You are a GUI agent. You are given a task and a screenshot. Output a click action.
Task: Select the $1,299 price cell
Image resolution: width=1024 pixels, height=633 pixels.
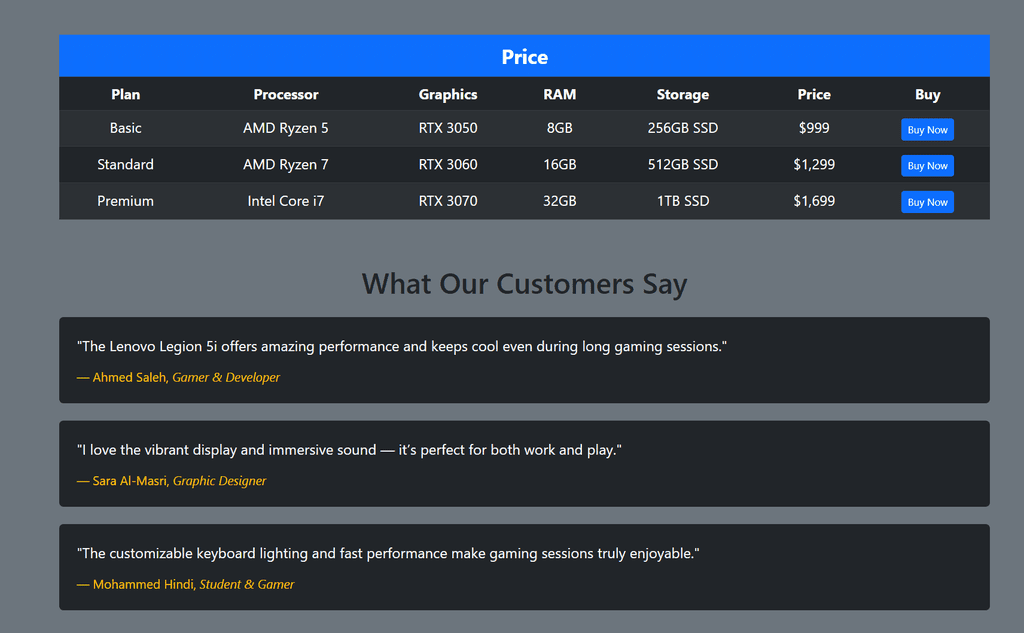click(x=814, y=164)
